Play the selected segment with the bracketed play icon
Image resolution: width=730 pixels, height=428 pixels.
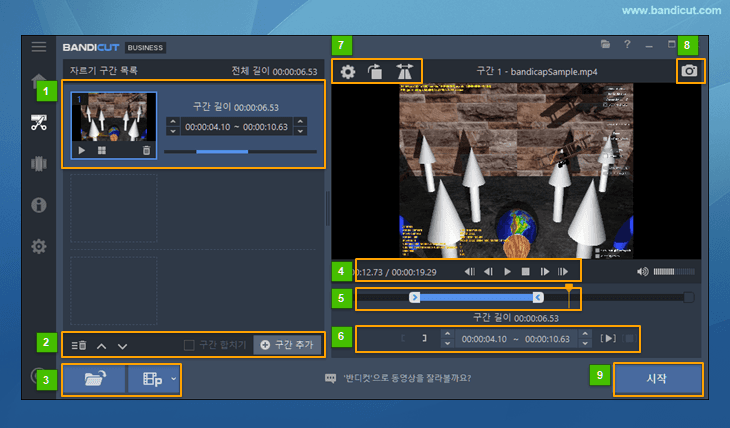608,339
